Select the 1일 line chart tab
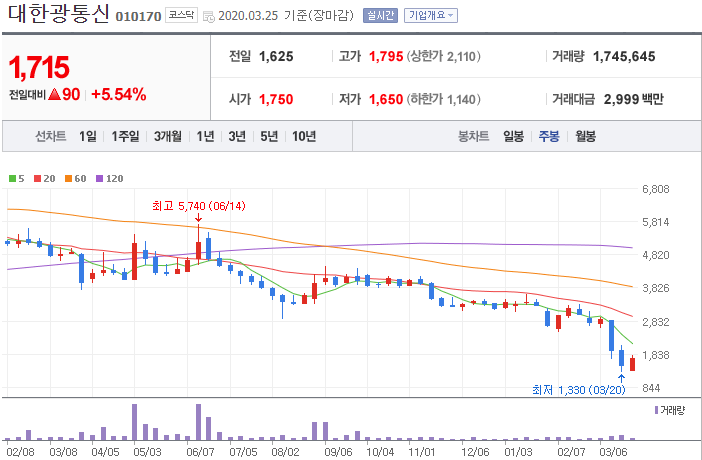The height and width of the screenshot is (460, 702). click(x=88, y=136)
